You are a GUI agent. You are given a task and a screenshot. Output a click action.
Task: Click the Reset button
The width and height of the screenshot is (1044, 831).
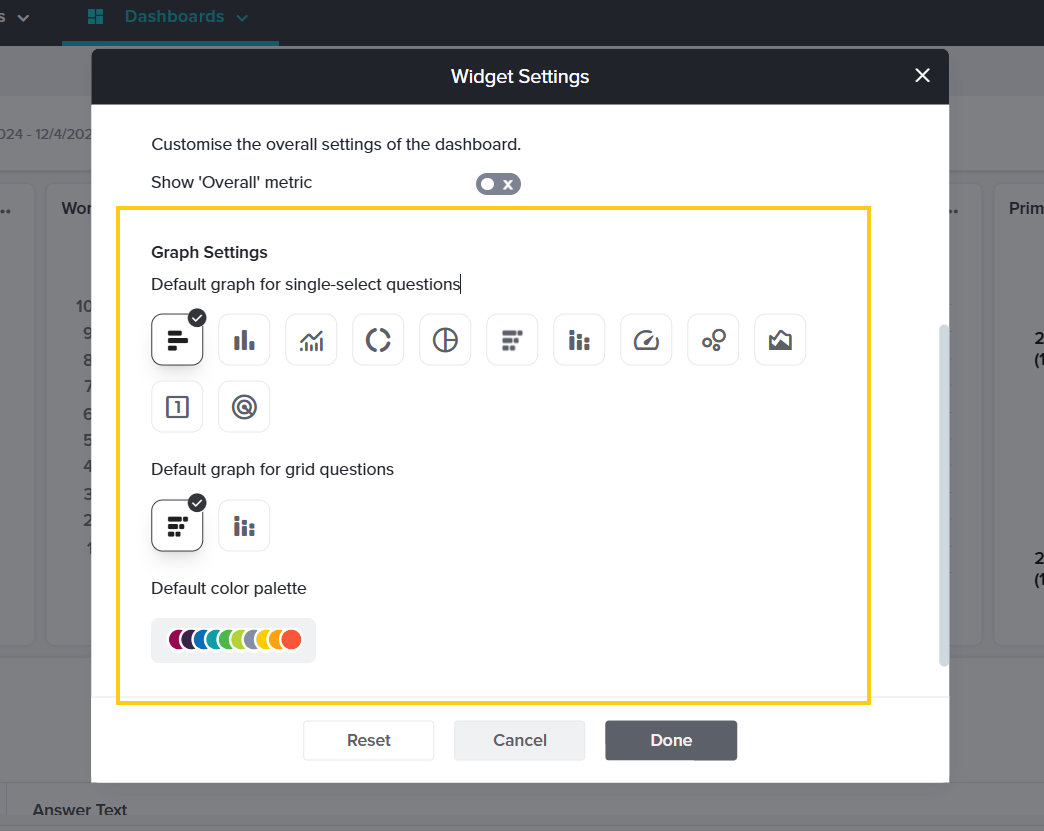click(369, 741)
